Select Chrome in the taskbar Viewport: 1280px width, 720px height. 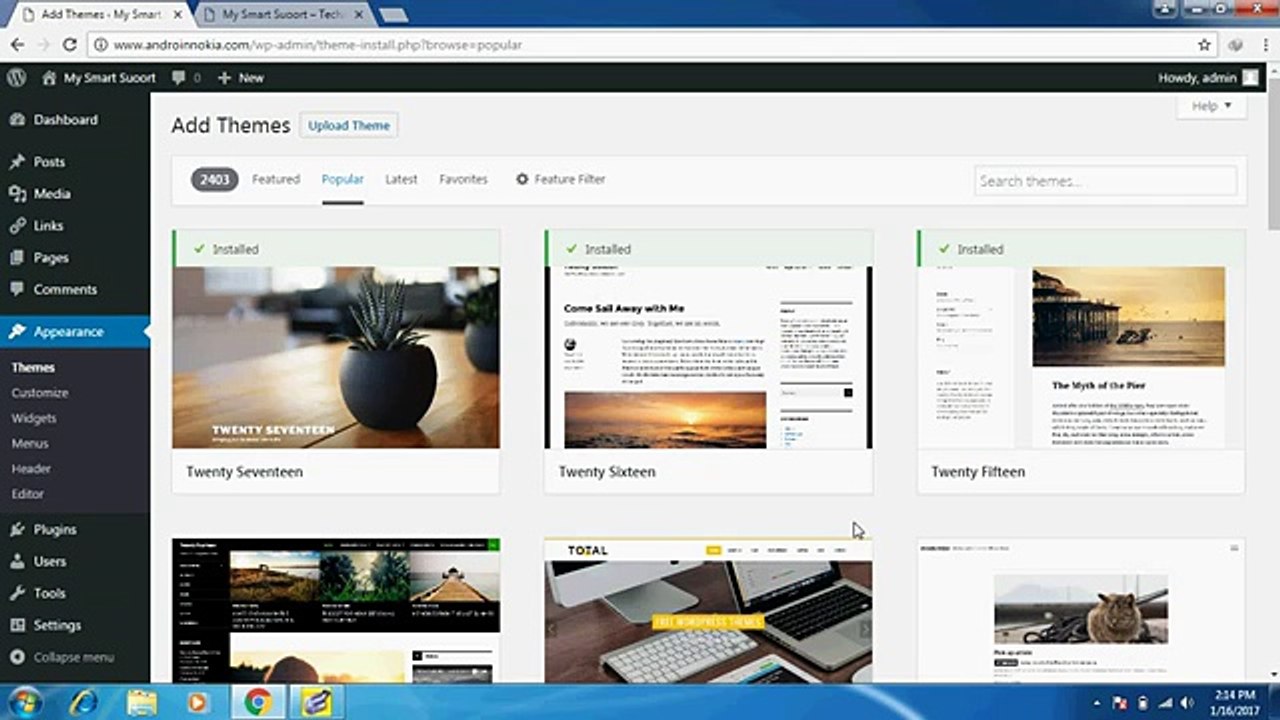pos(258,702)
